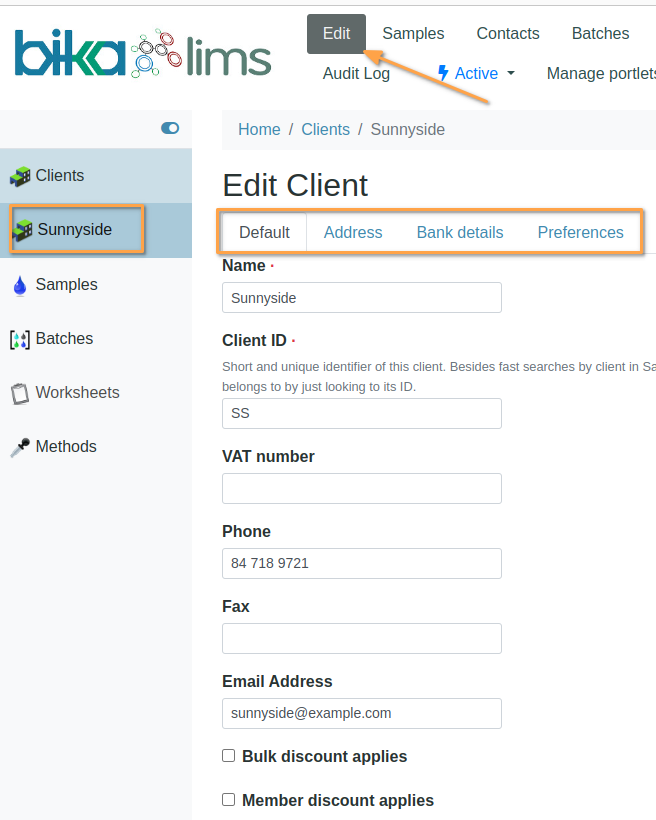This screenshot has width=656, height=820.
Task: Toggle the sidebar switch
Action: pos(170,128)
